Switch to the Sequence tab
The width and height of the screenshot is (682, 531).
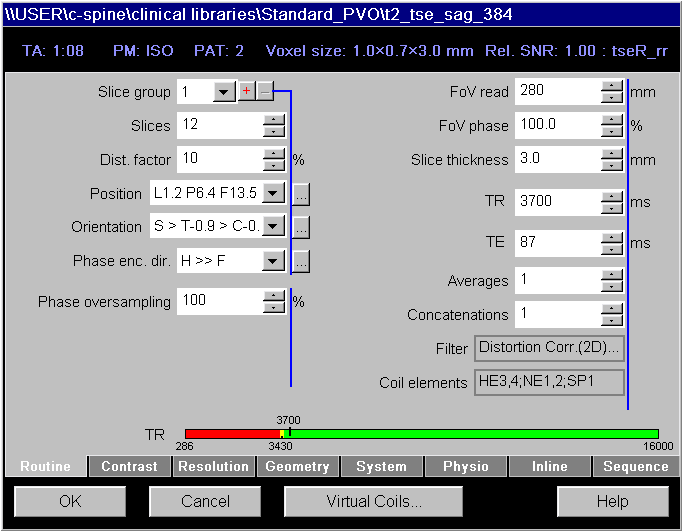pyautogui.click(x=635, y=466)
